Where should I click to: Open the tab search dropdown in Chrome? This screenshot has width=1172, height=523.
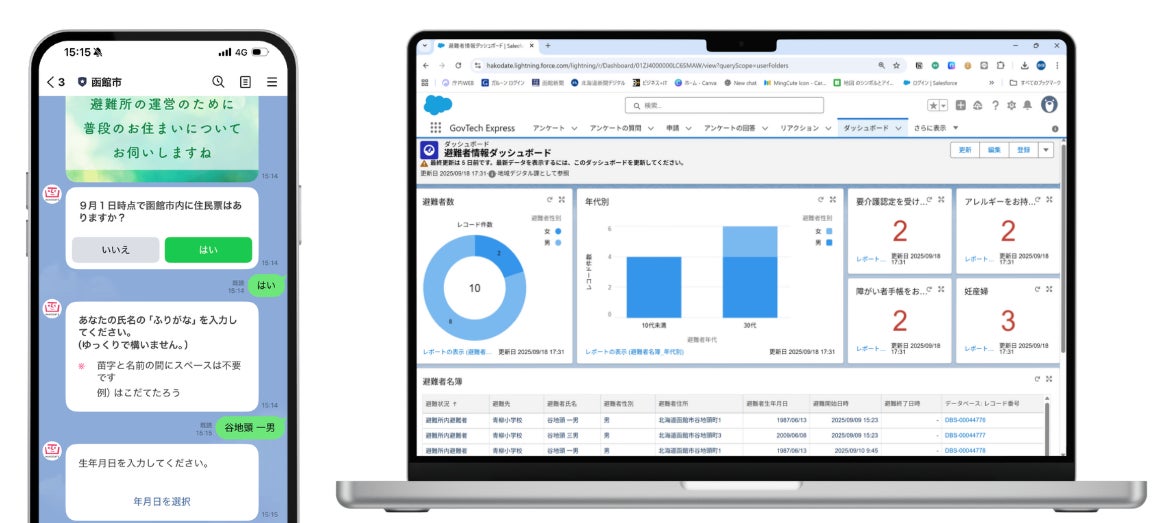click(x=425, y=46)
